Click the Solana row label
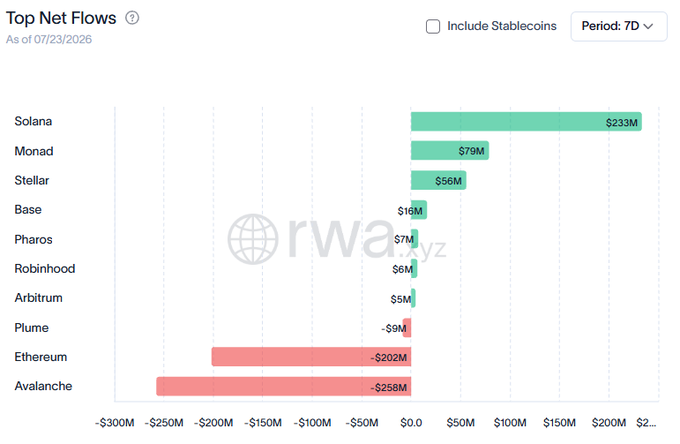The height and width of the screenshot is (444, 680). click(33, 121)
